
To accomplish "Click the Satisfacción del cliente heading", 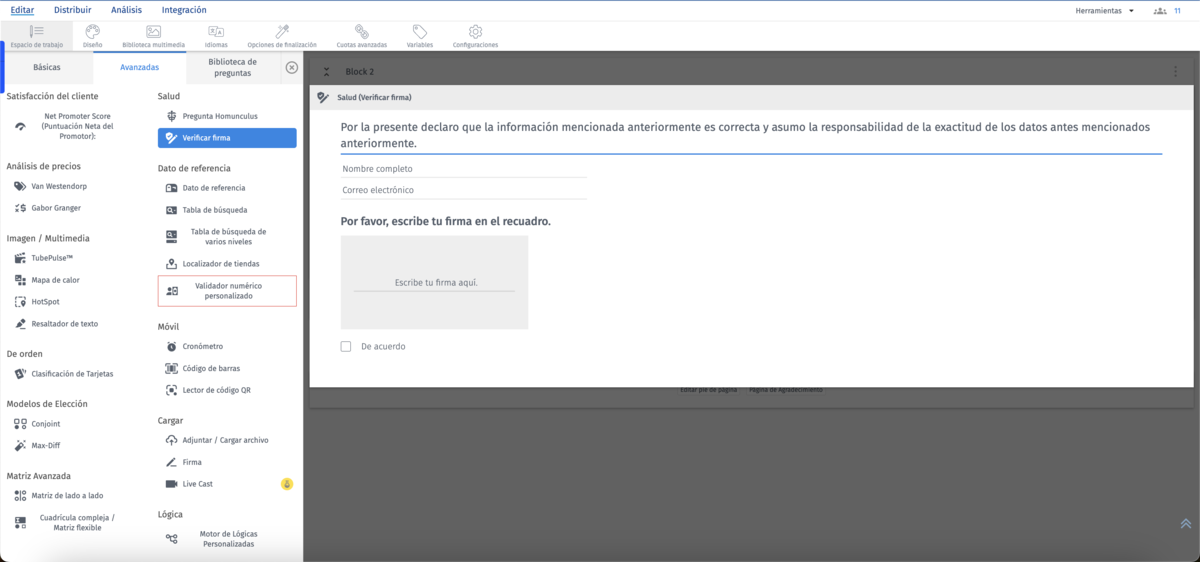I will click(52, 96).
